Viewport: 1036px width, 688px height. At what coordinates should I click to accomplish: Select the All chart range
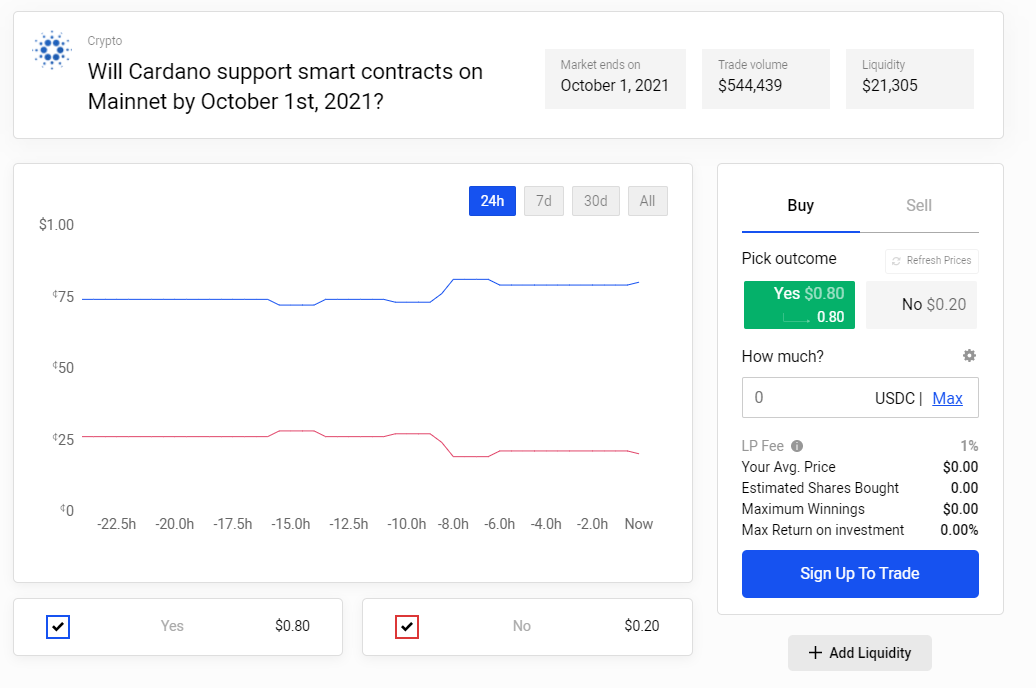click(x=648, y=201)
